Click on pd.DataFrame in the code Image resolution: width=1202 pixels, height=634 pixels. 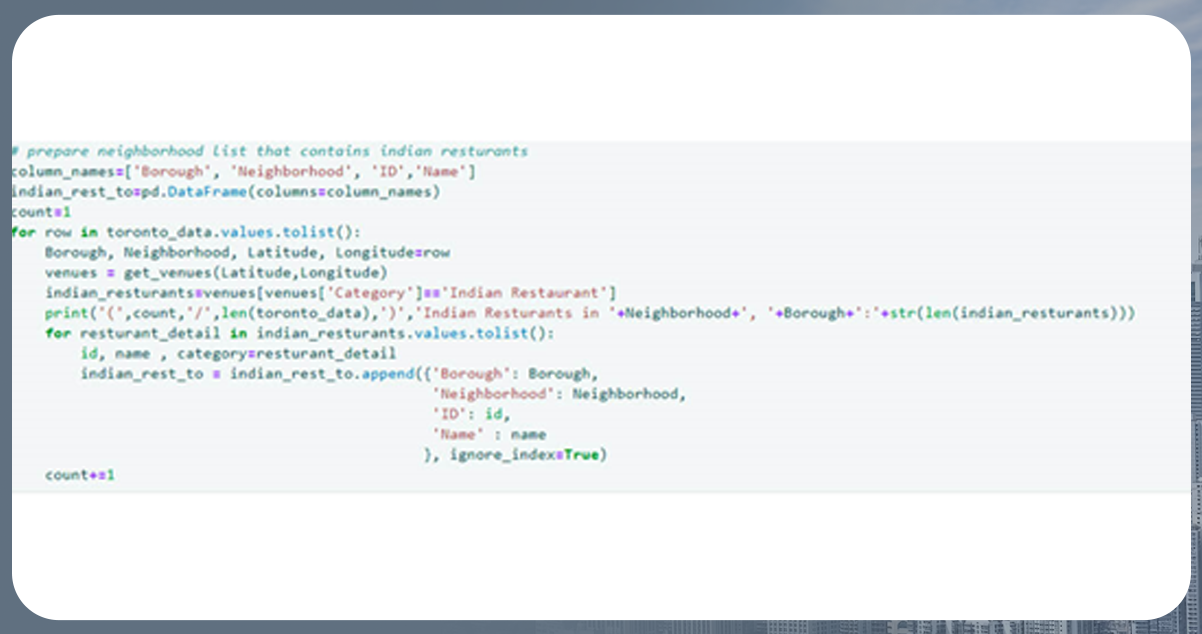(177, 192)
